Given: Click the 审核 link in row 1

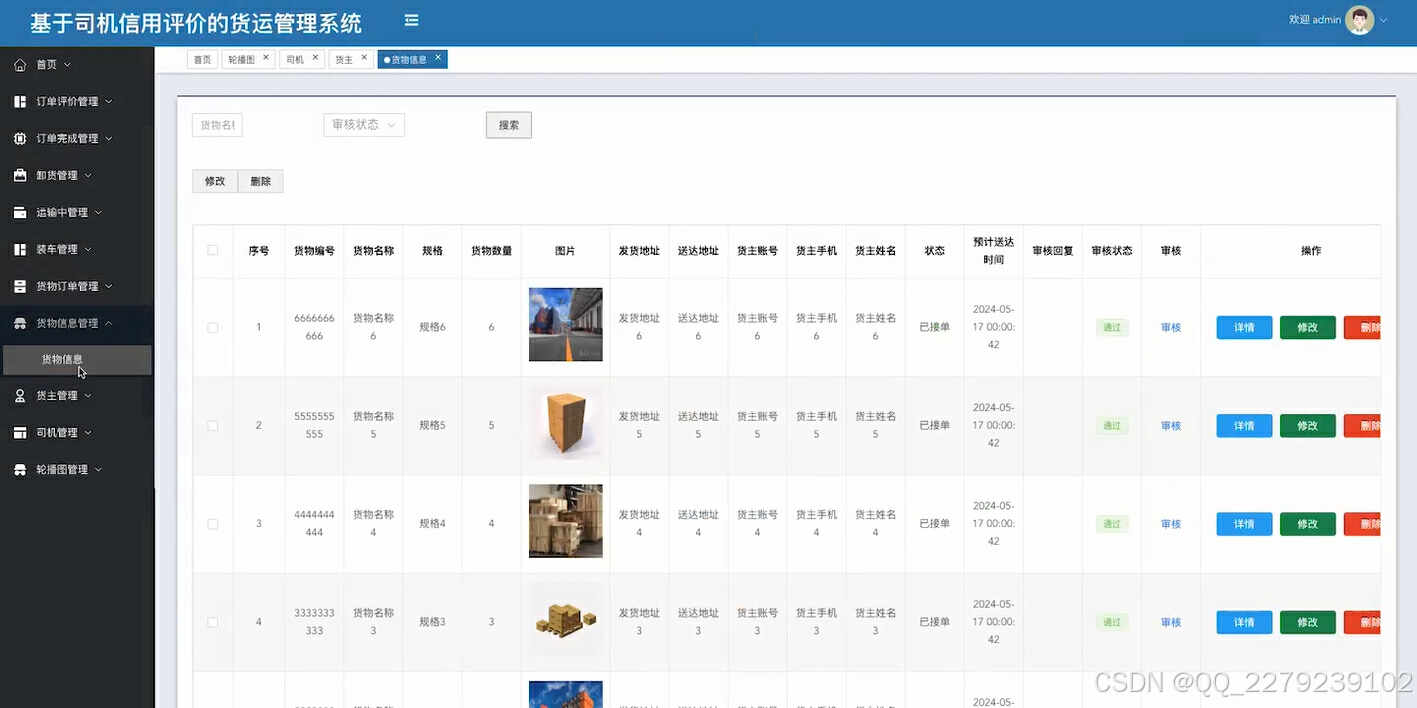Looking at the screenshot, I should click(x=1171, y=327).
